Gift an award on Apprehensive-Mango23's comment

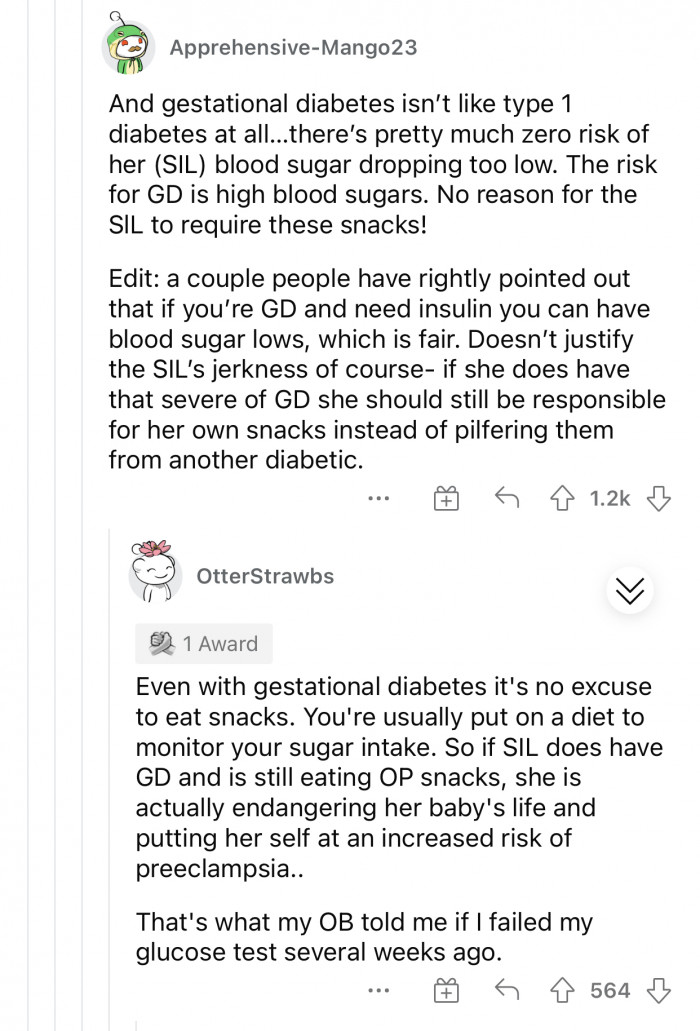click(446, 497)
